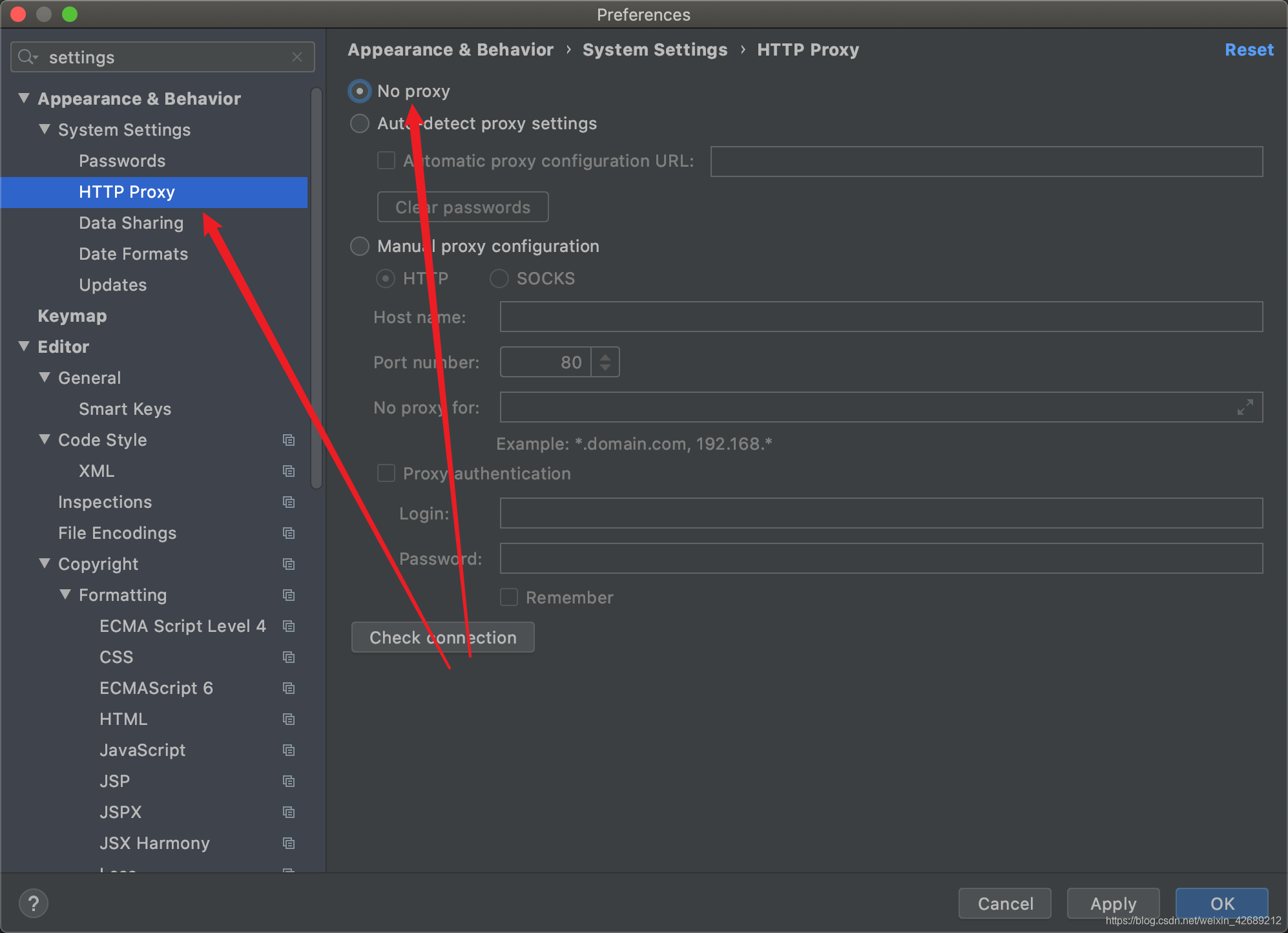Increment Port number stepper
The image size is (1288, 933).
[607, 356]
